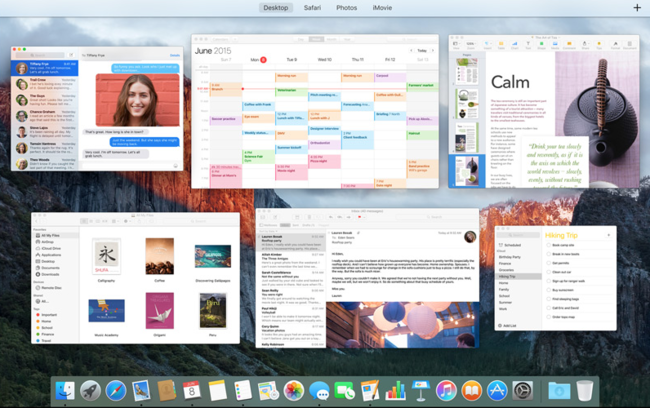This screenshot has width=650, height=408.
Task: Select the Calligraphy file thumbnail in Finder
Action: click(x=108, y=257)
